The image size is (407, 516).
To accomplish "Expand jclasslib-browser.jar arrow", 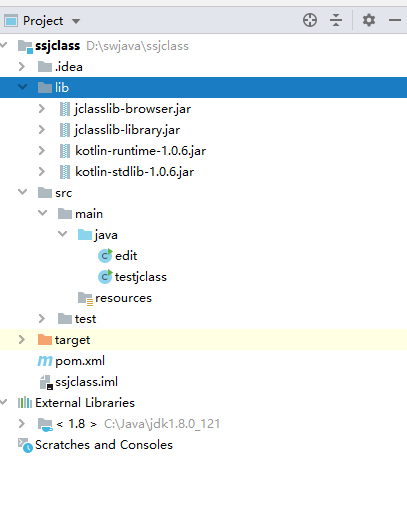I will [42, 108].
